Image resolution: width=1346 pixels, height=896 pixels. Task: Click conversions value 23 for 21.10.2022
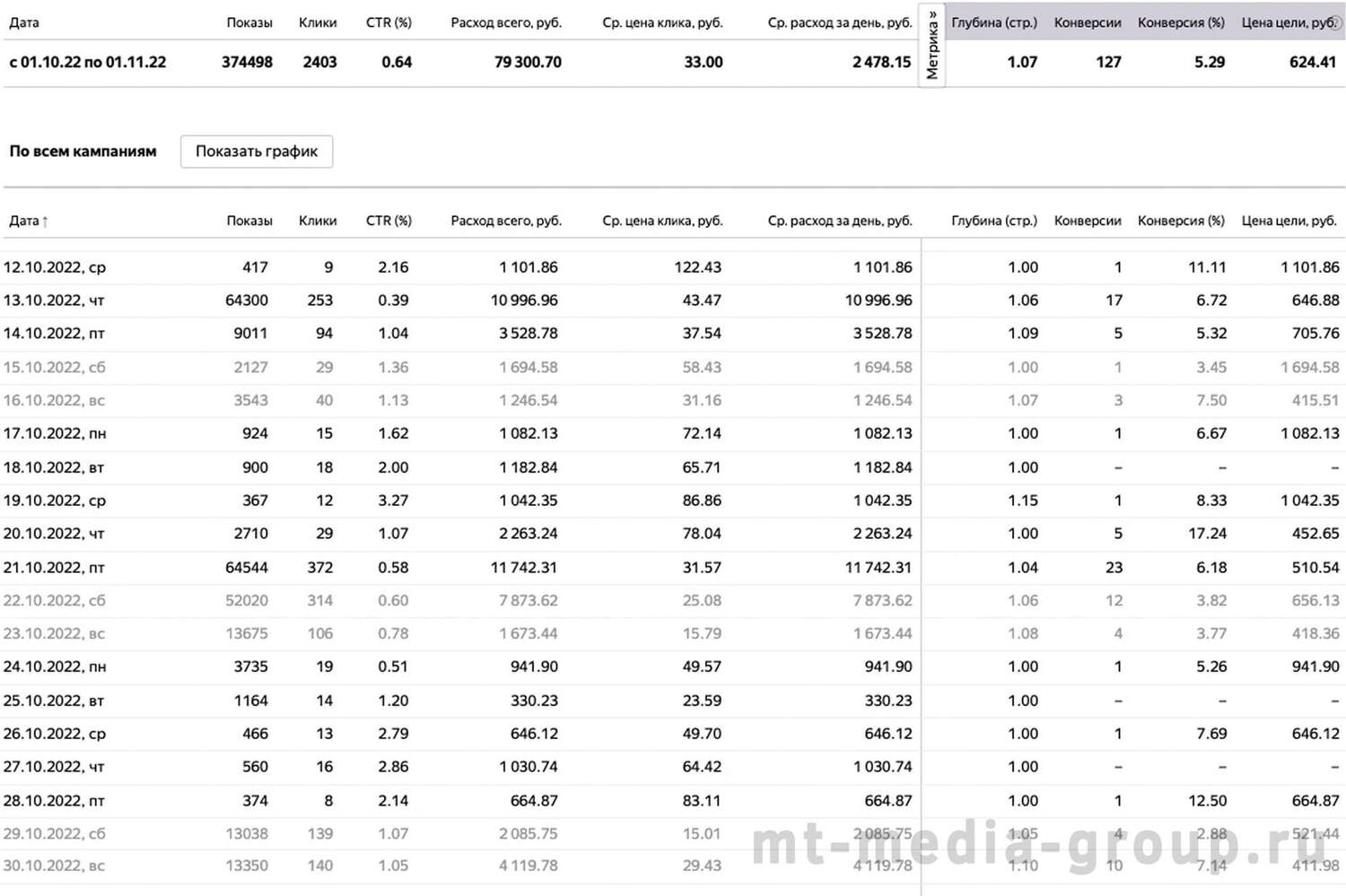1114,568
